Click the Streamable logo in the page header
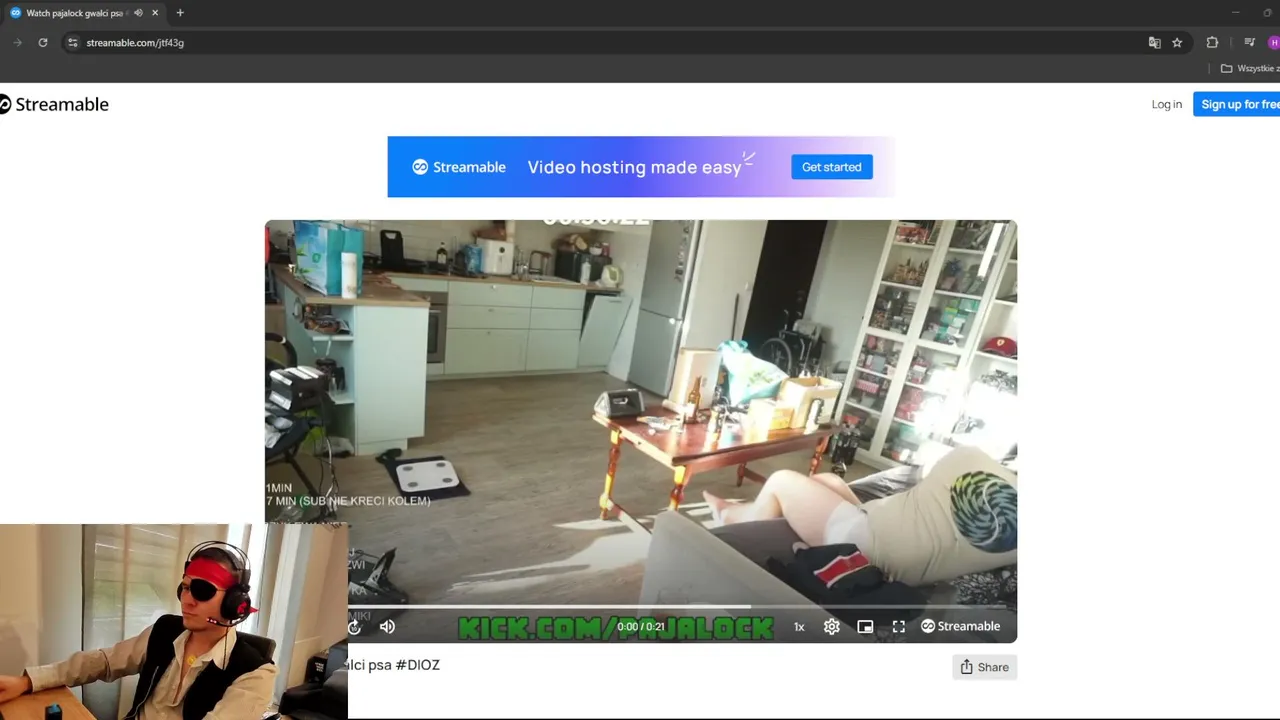The height and width of the screenshot is (720, 1280). [x=54, y=104]
